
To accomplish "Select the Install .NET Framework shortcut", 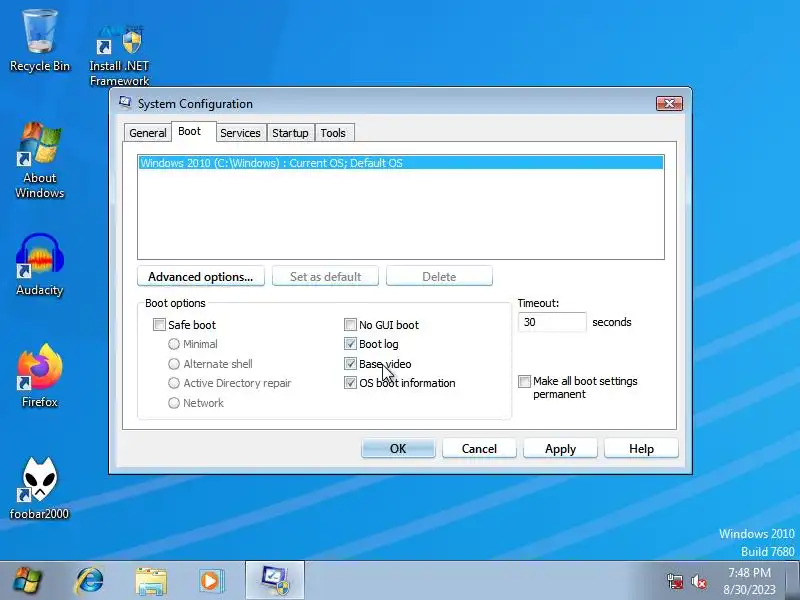I will point(119,55).
